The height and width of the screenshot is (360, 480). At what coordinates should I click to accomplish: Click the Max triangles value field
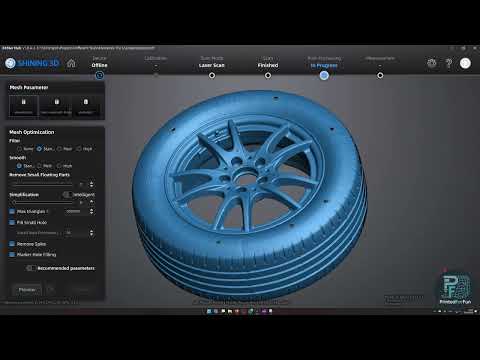[x=76, y=211]
